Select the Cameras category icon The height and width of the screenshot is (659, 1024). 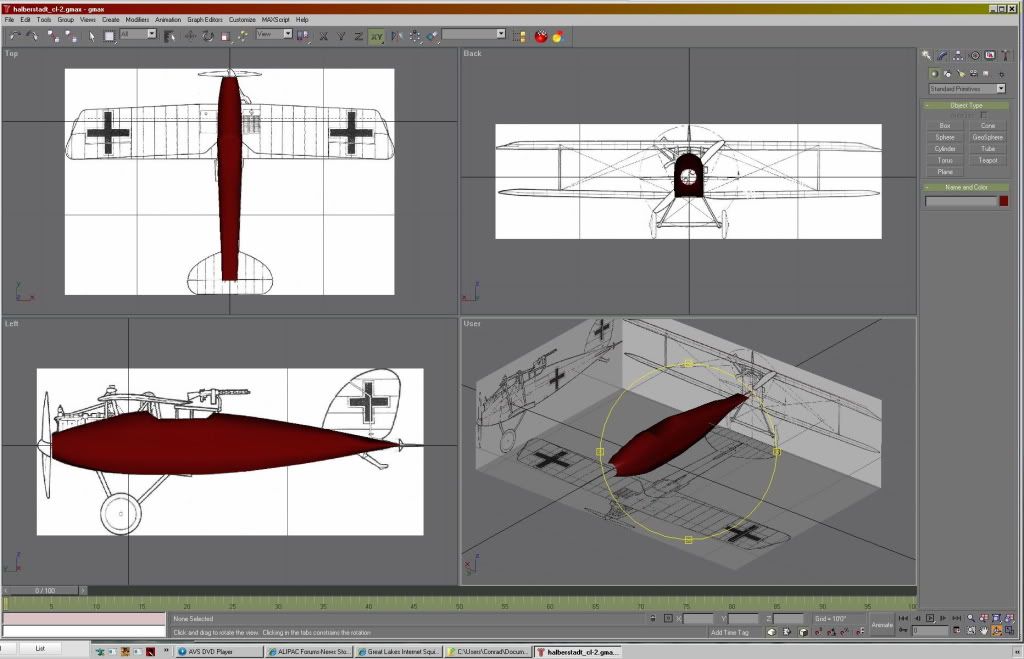974,74
